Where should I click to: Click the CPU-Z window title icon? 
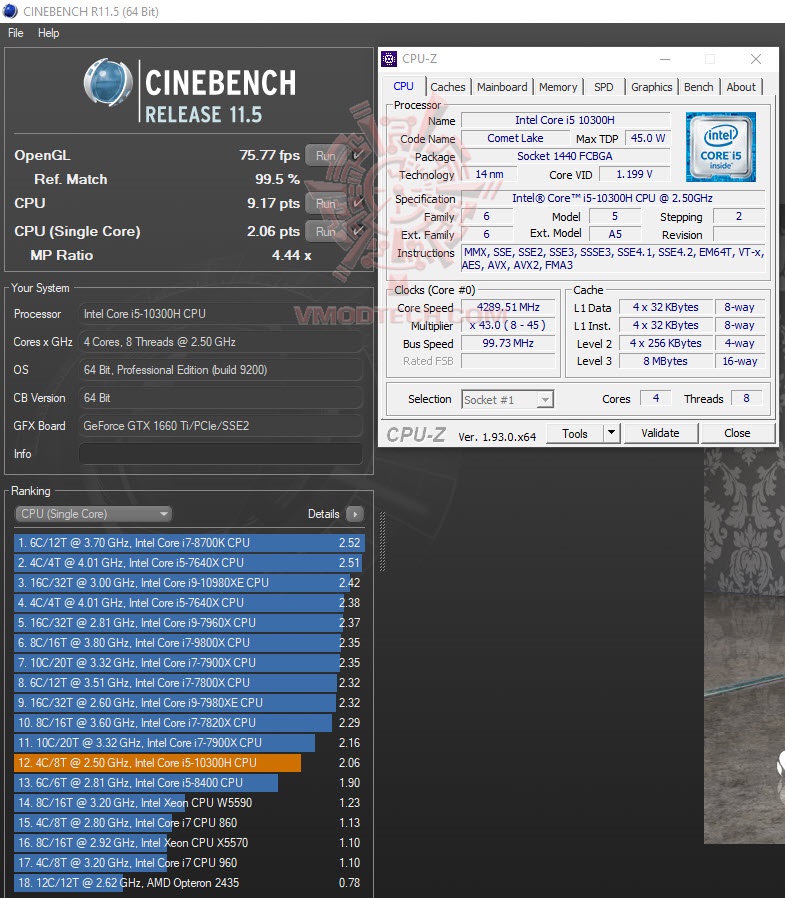389,58
